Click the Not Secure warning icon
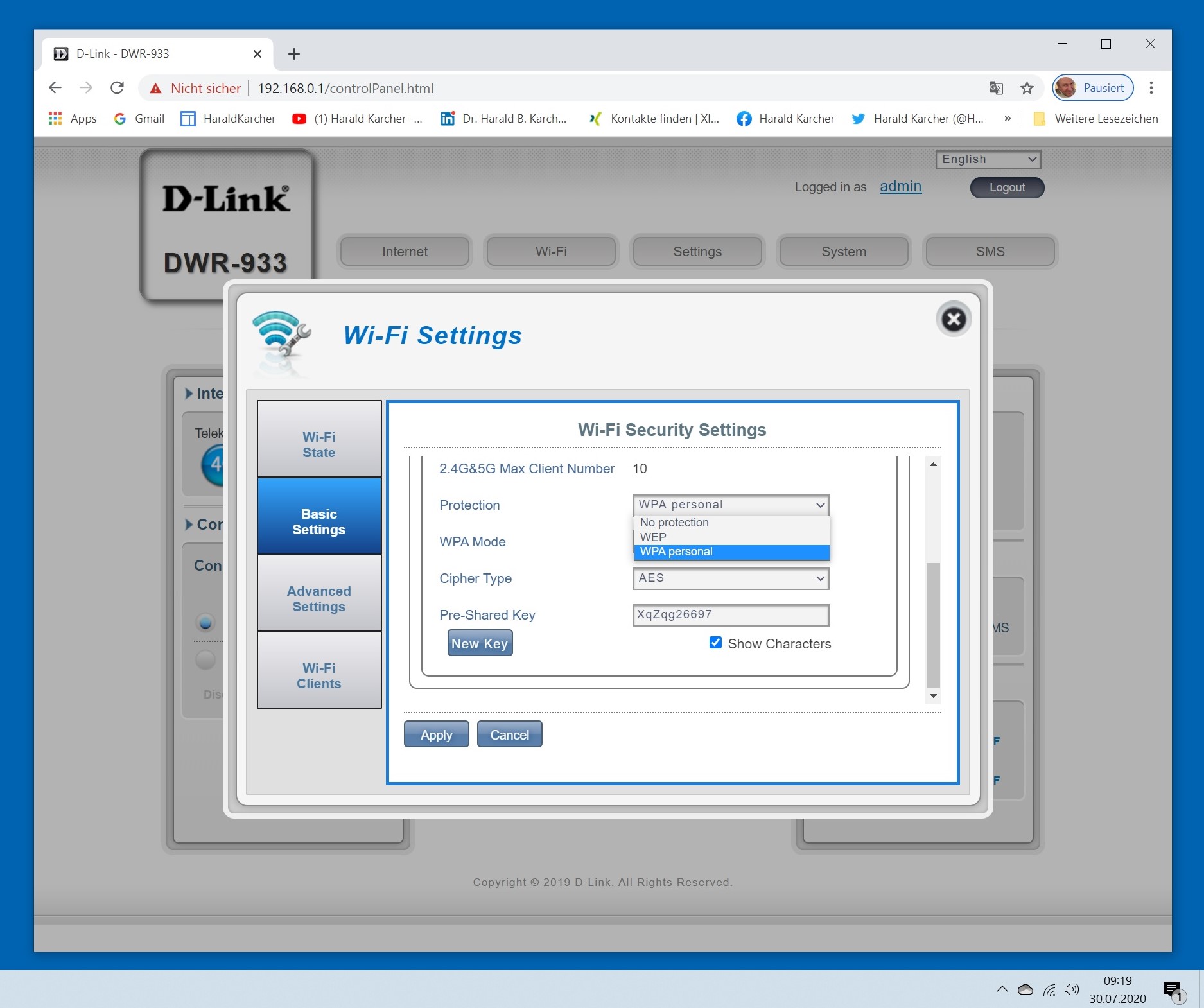Viewport: 1204px width, 1008px height. (x=155, y=89)
